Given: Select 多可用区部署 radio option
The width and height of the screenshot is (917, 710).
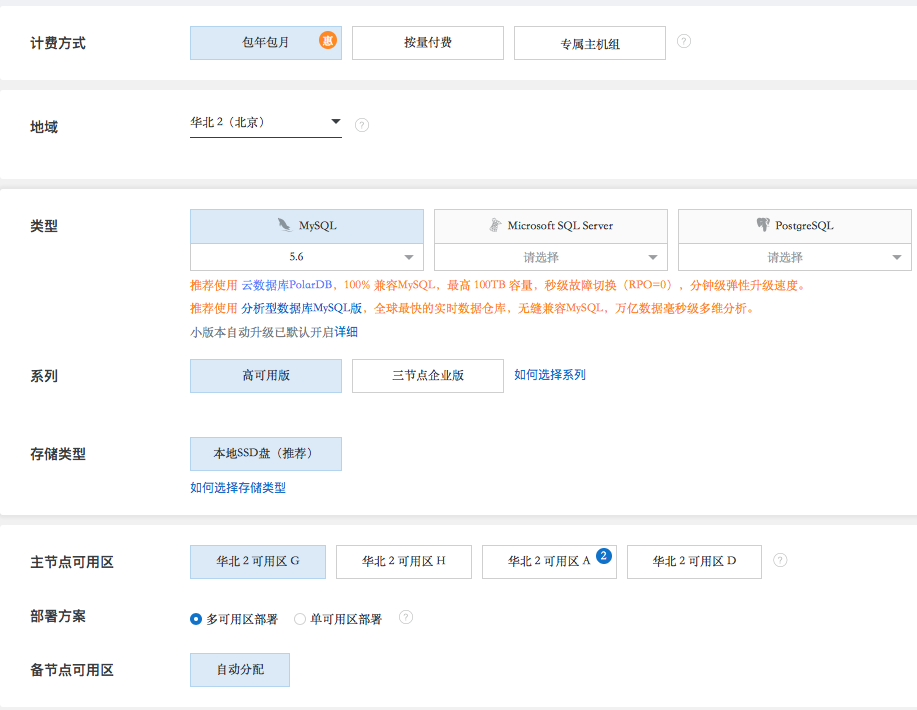Looking at the screenshot, I should click(x=196, y=619).
